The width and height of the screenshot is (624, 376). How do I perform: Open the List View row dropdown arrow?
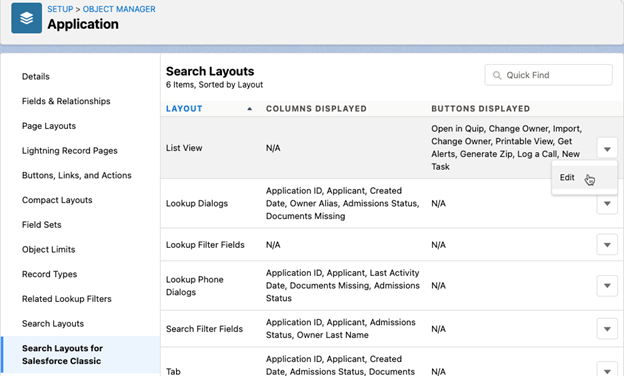607,149
